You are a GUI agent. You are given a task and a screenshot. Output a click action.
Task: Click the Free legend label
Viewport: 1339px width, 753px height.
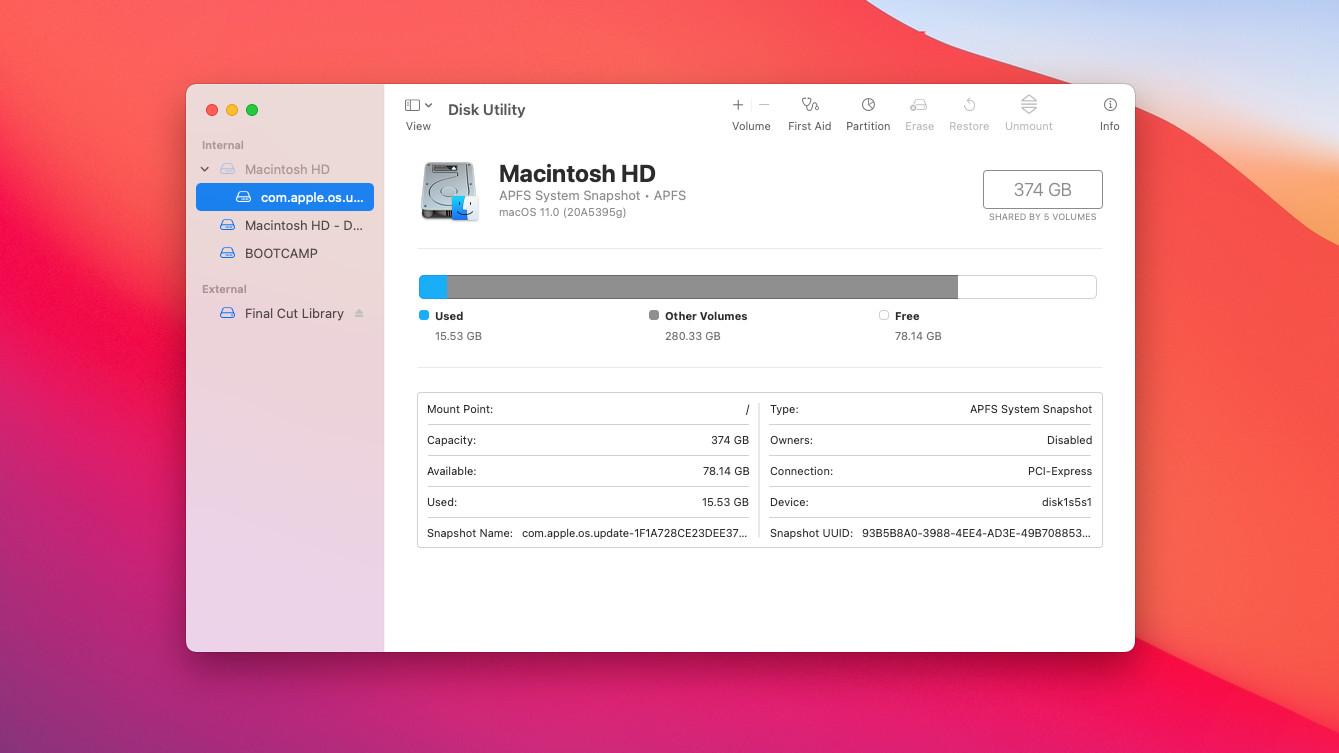point(907,316)
